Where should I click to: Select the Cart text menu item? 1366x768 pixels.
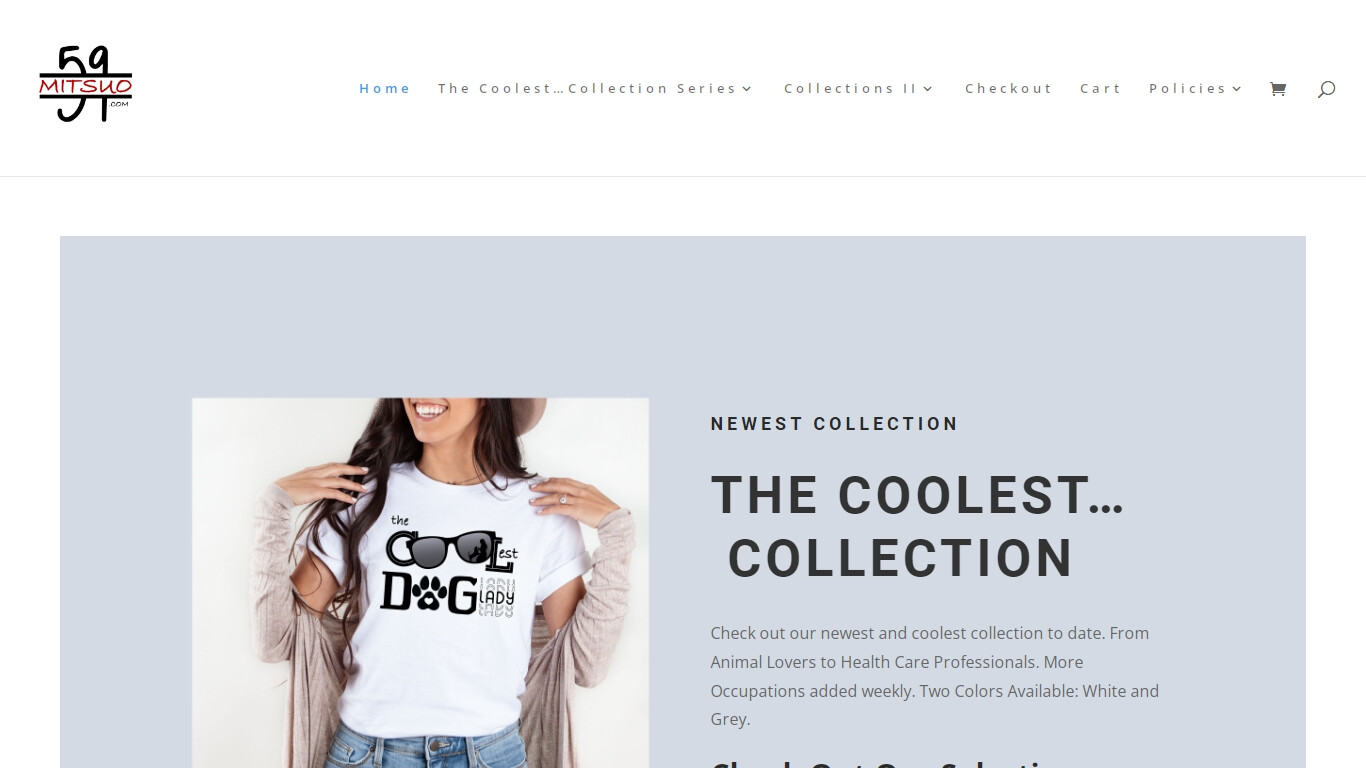click(x=1101, y=88)
